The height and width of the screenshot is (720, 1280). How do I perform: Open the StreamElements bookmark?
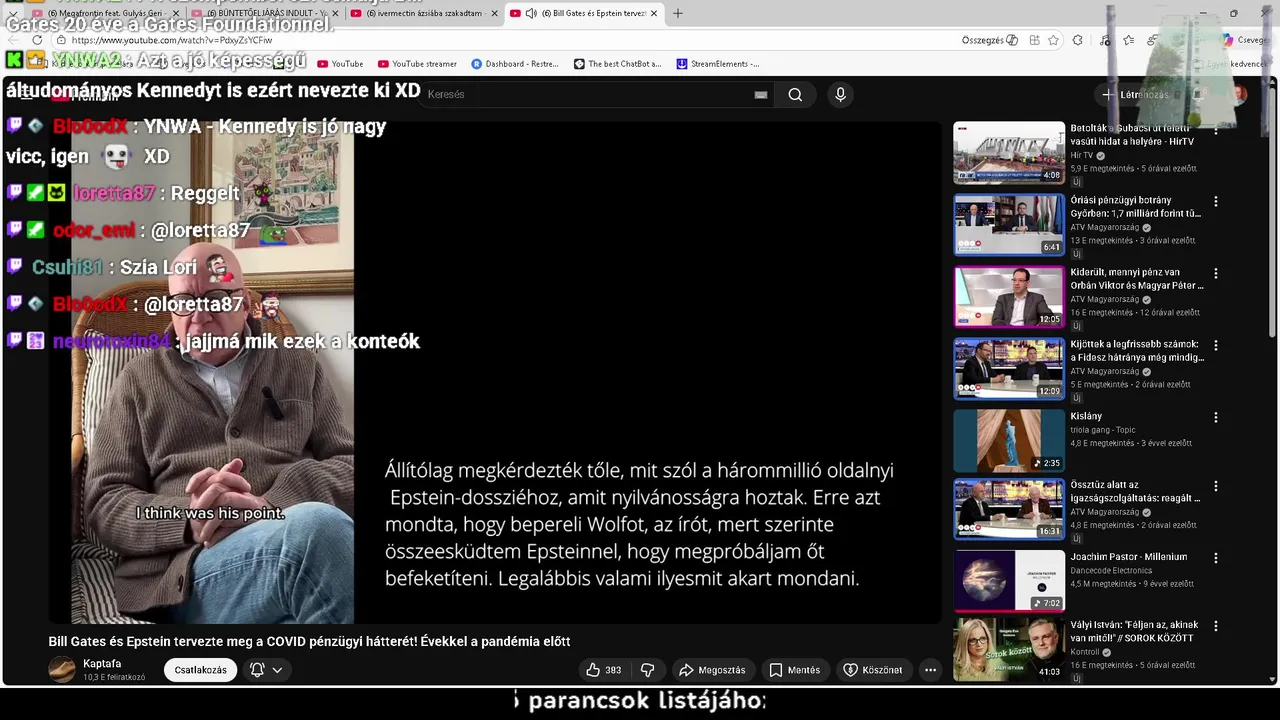coord(718,64)
